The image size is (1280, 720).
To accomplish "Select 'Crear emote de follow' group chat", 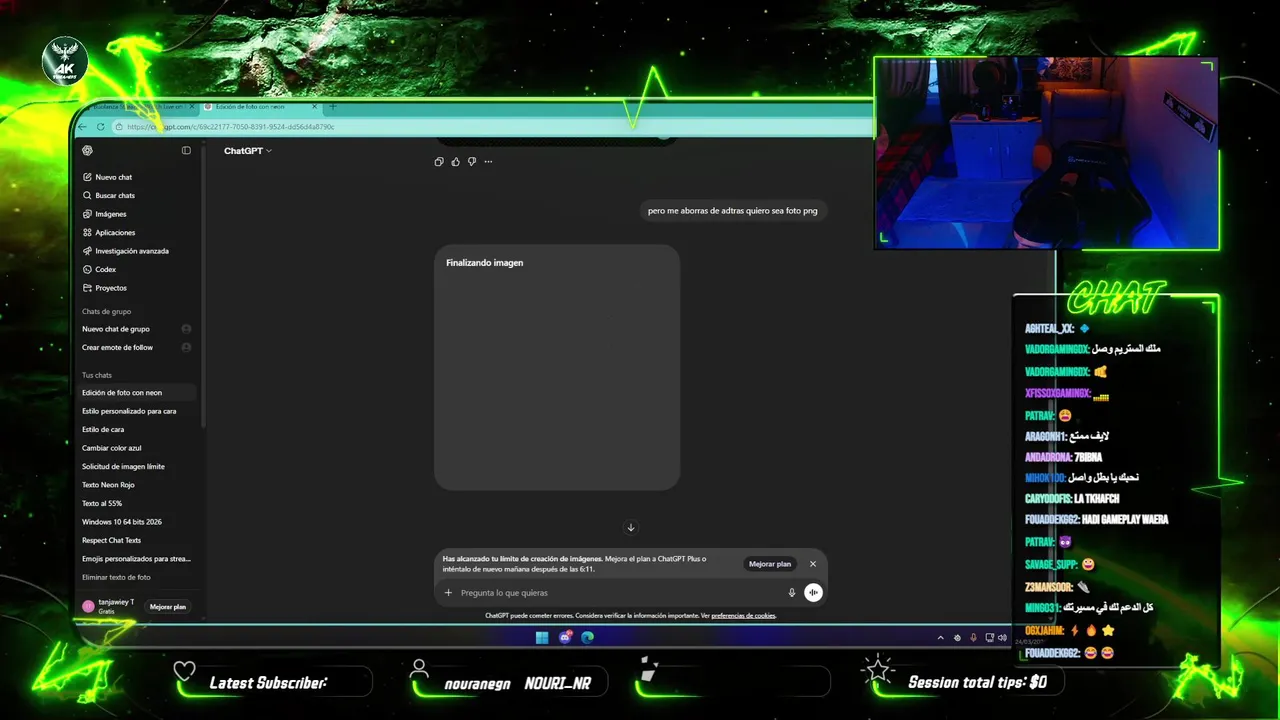I will point(136,348).
